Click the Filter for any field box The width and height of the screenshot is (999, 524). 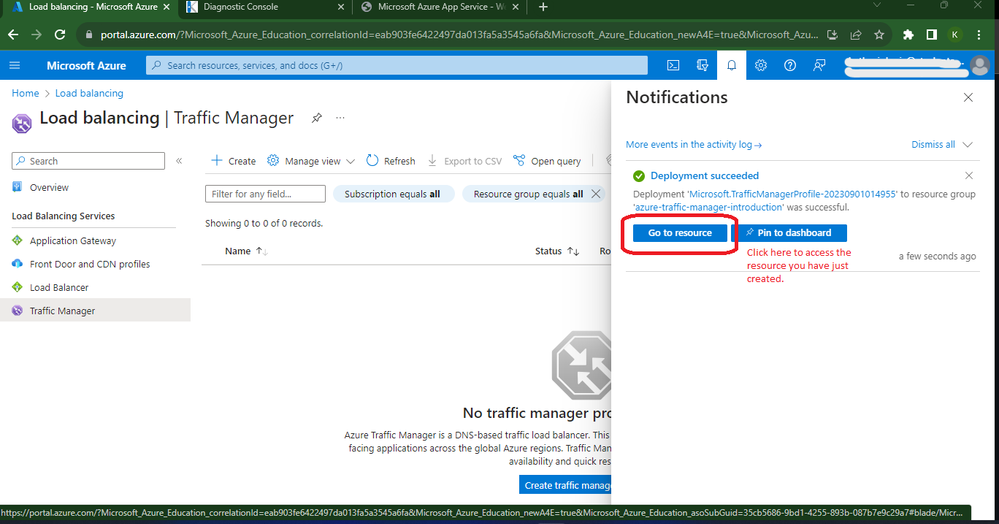pyautogui.click(x=265, y=194)
